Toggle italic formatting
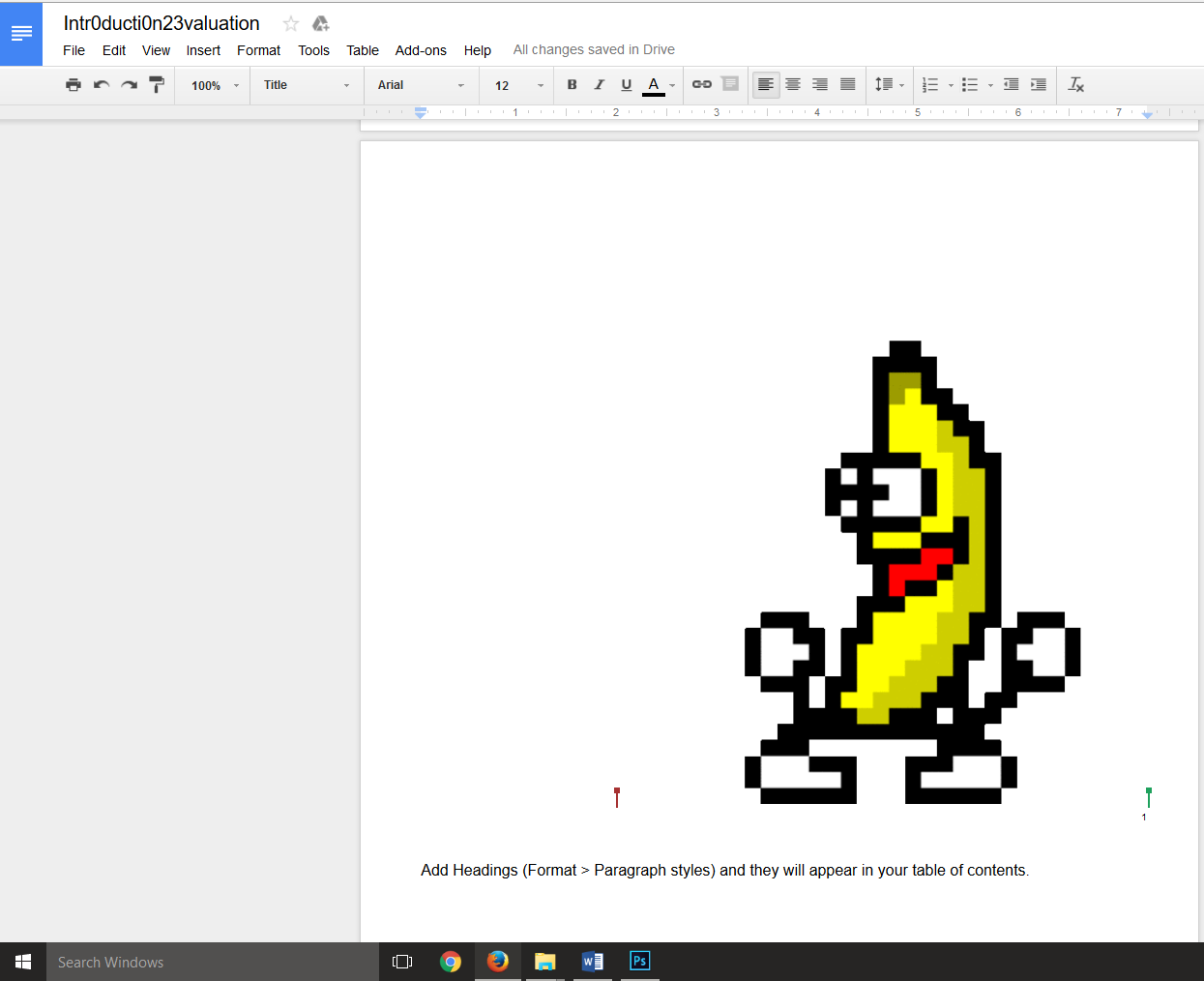The height and width of the screenshot is (981, 1204). pyautogui.click(x=599, y=85)
